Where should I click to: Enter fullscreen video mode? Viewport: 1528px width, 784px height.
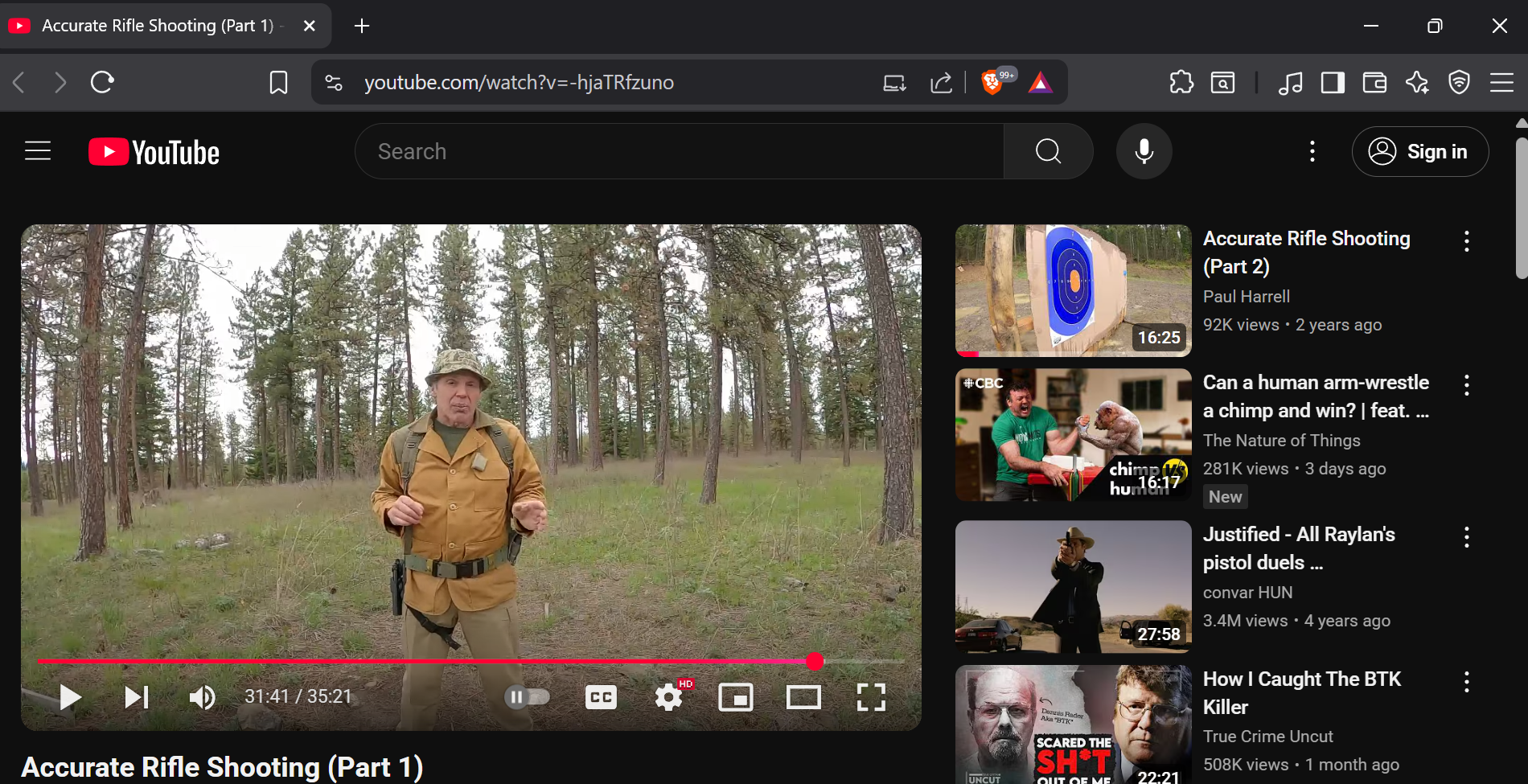pos(871,697)
